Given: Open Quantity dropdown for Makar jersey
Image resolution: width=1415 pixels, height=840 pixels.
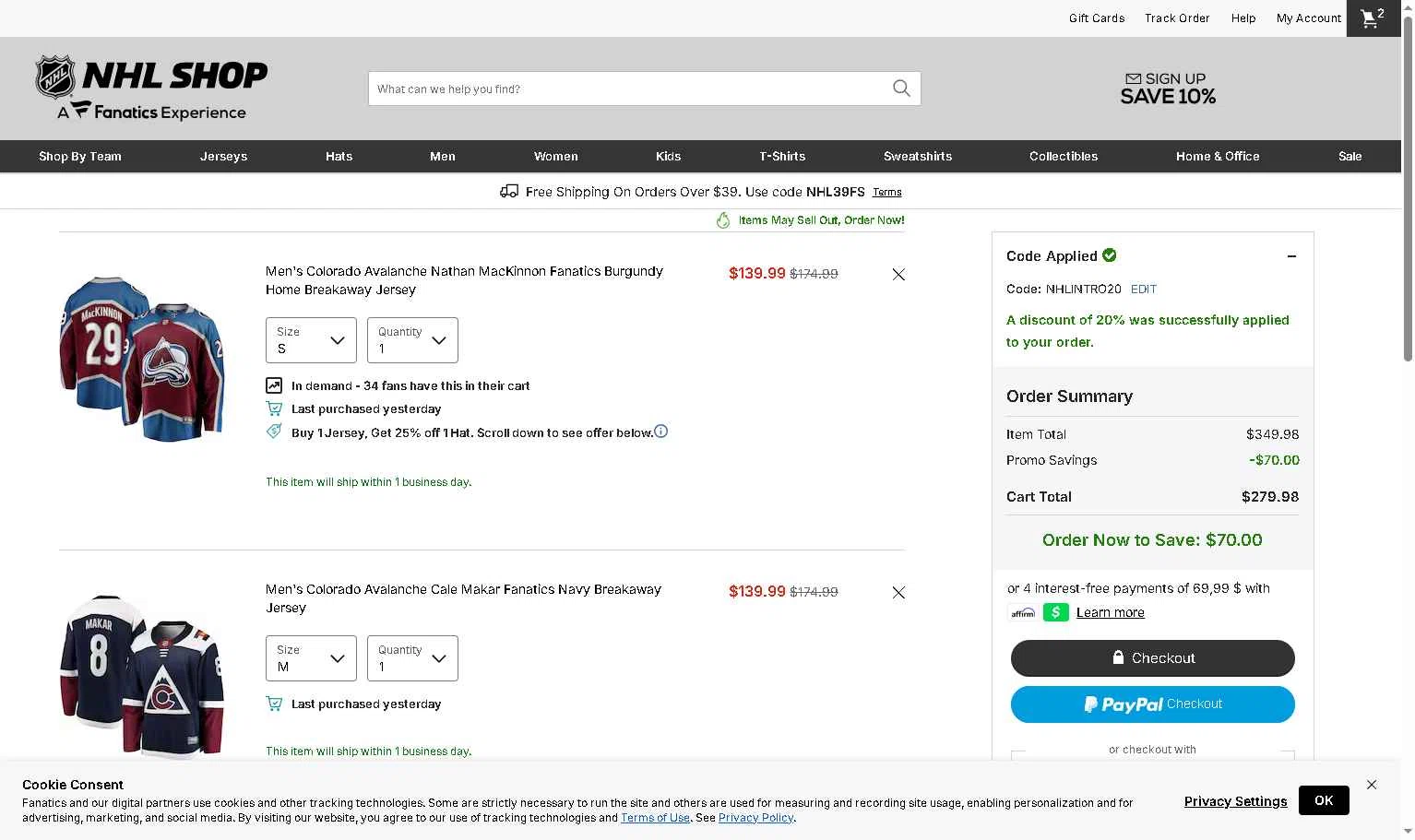Looking at the screenshot, I should click(412, 658).
